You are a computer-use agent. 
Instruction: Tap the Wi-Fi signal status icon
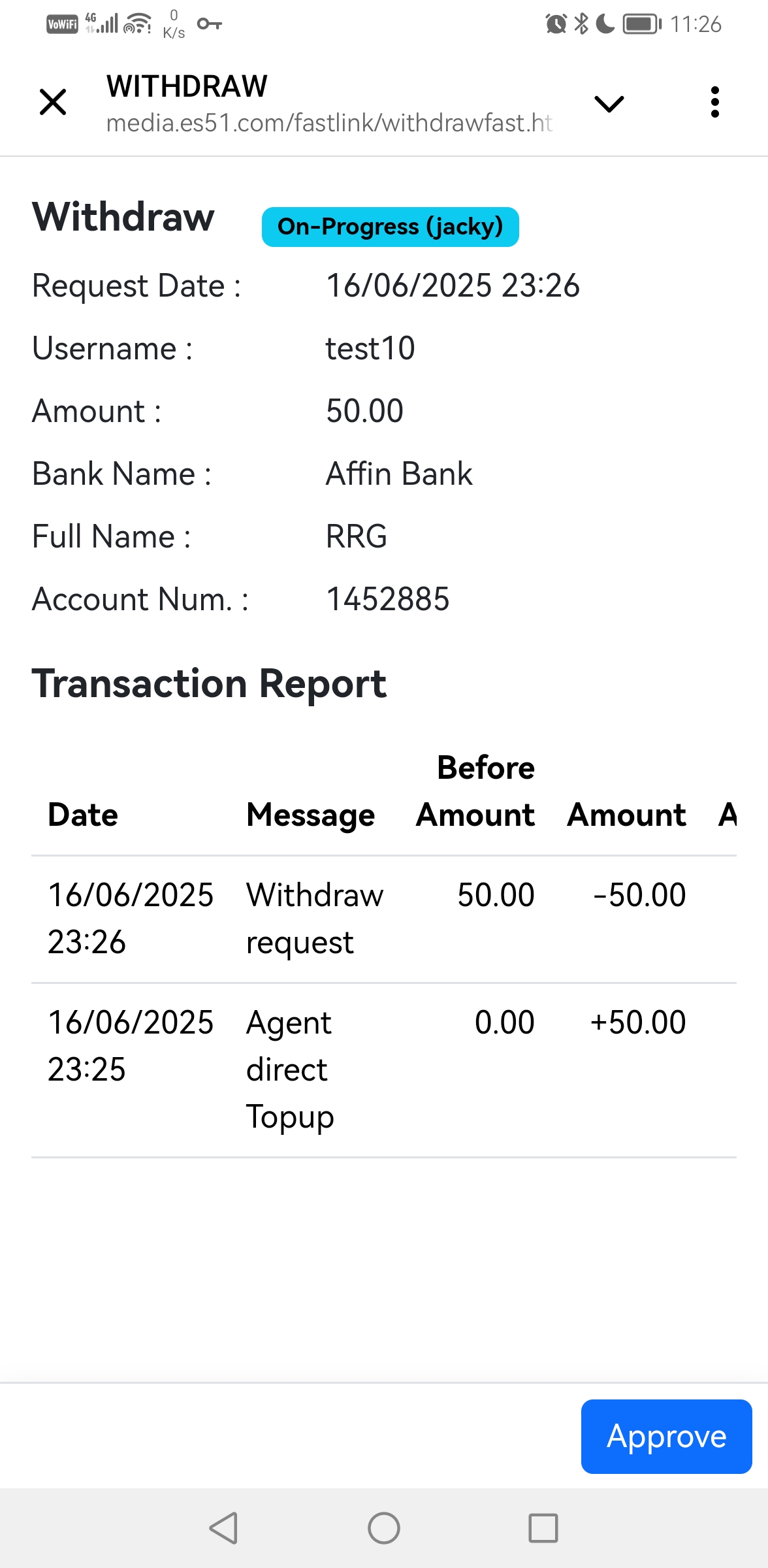tap(137, 24)
